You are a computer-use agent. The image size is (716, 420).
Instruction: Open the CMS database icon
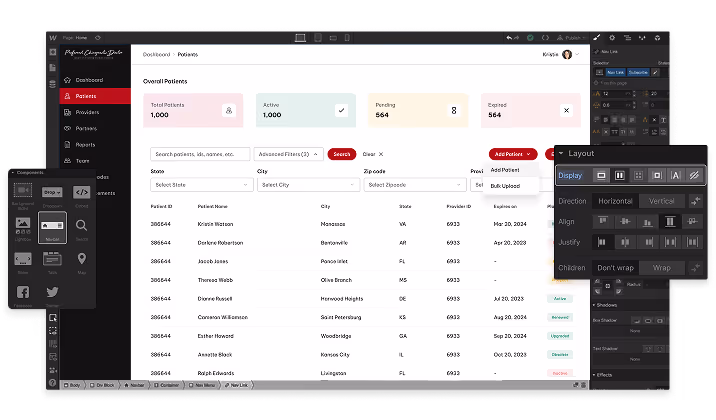53,84
